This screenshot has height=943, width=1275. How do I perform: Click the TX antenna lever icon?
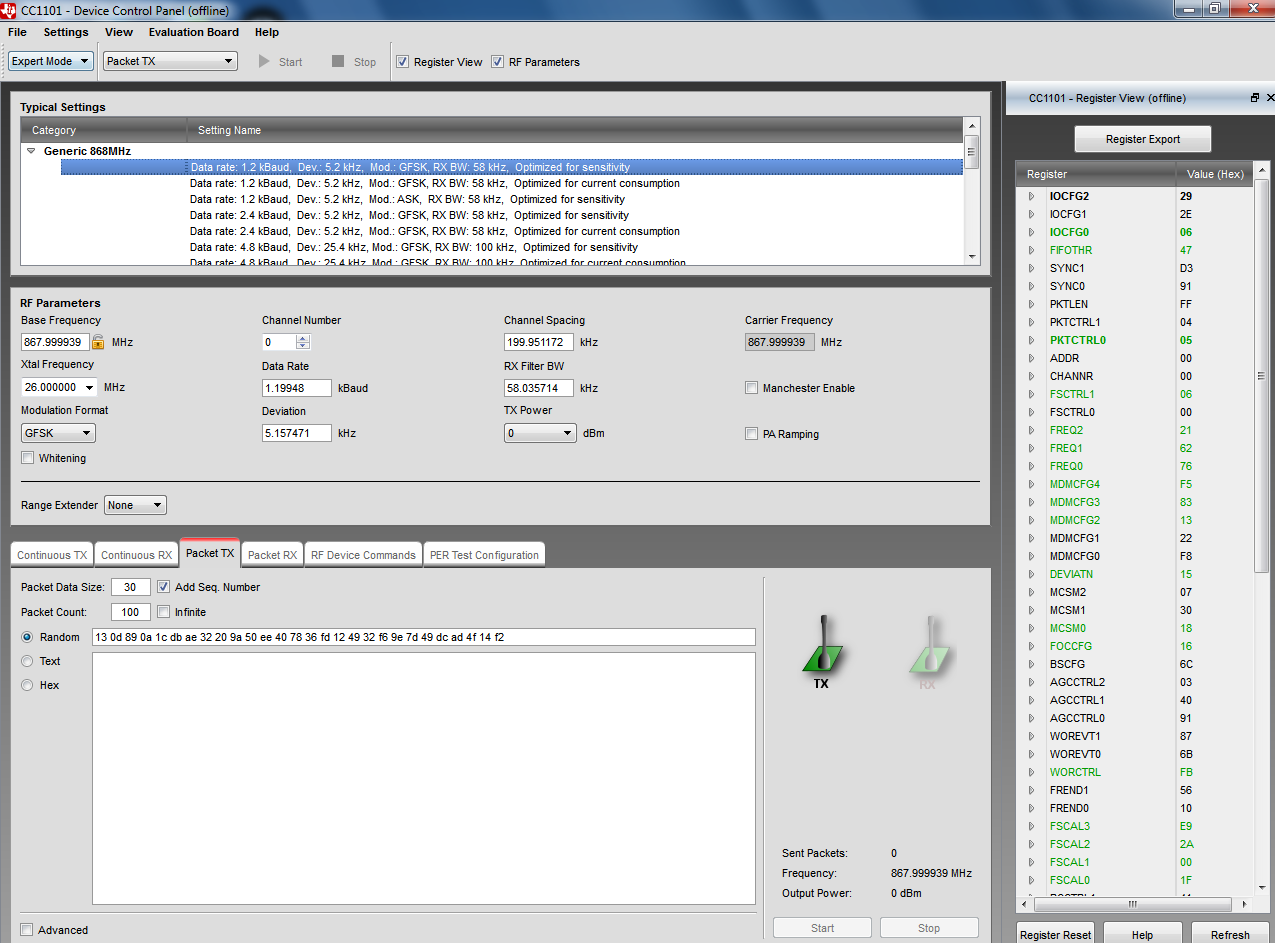pos(822,644)
